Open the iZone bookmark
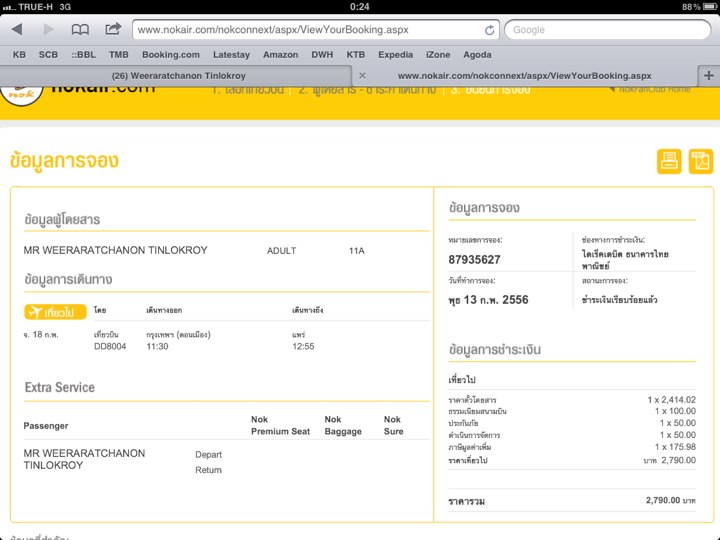The image size is (720, 540). [x=438, y=55]
